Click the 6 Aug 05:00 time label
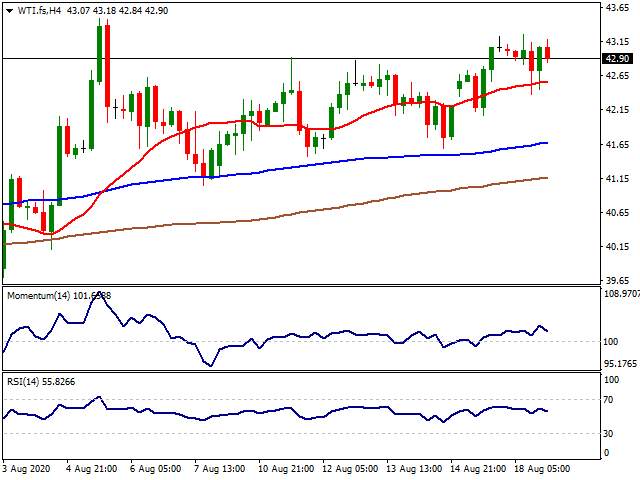640x480 pixels. (x=156, y=468)
